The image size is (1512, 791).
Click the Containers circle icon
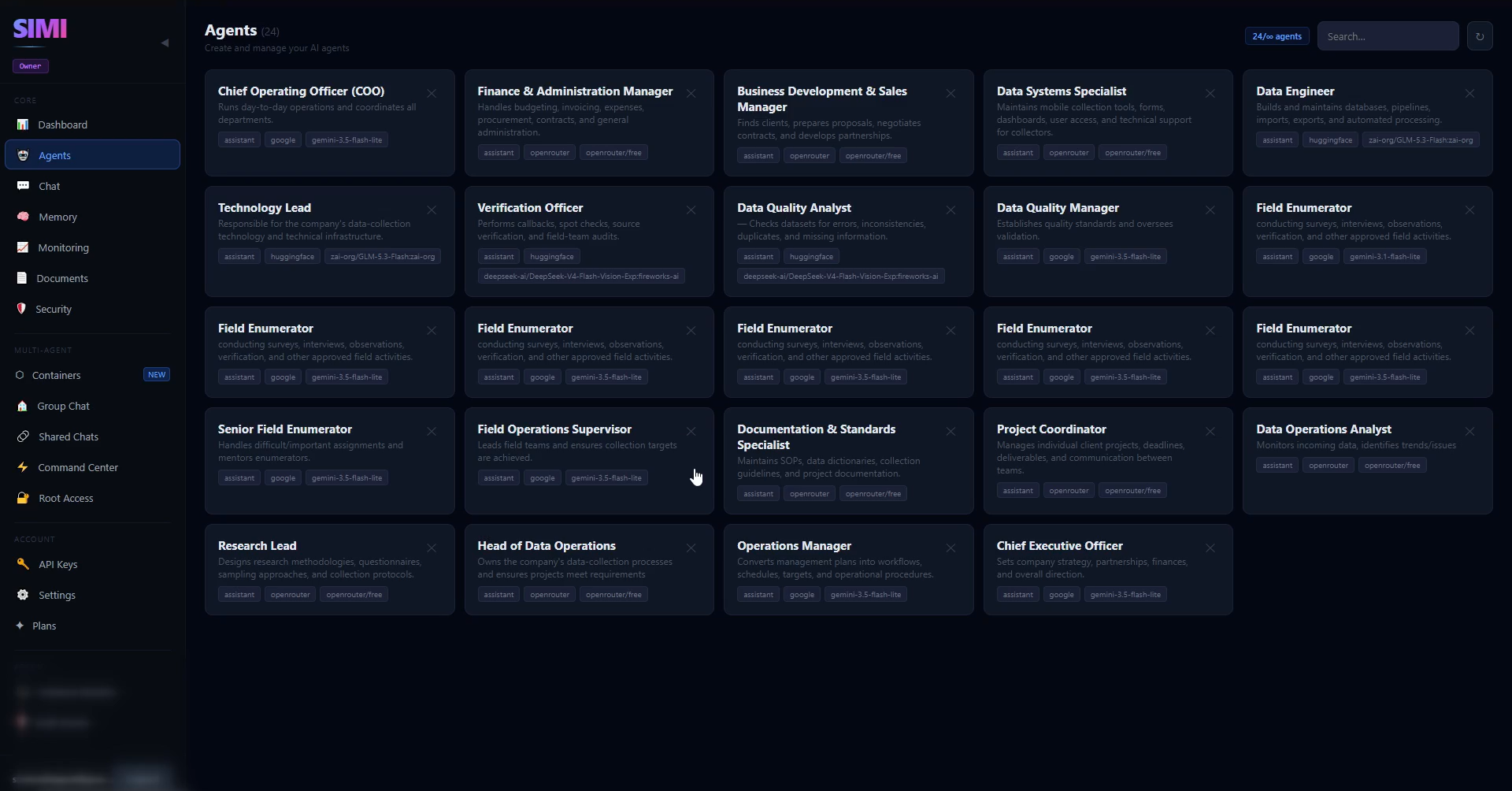20,375
